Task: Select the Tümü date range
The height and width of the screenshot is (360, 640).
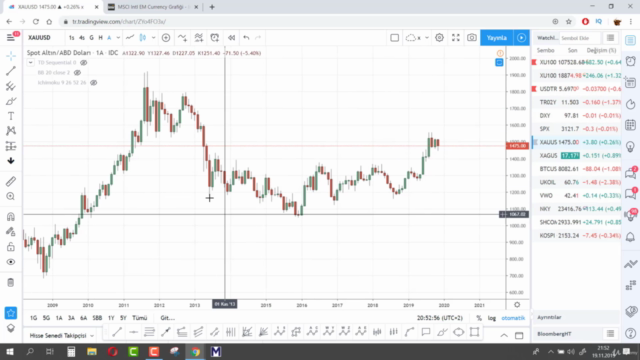Action: (x=140, y=318)
